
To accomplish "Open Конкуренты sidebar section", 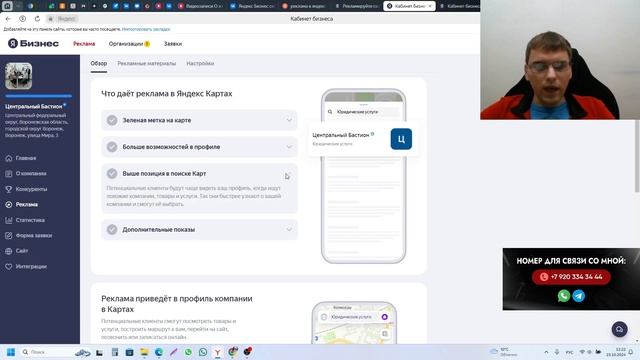I will (26, 189).
